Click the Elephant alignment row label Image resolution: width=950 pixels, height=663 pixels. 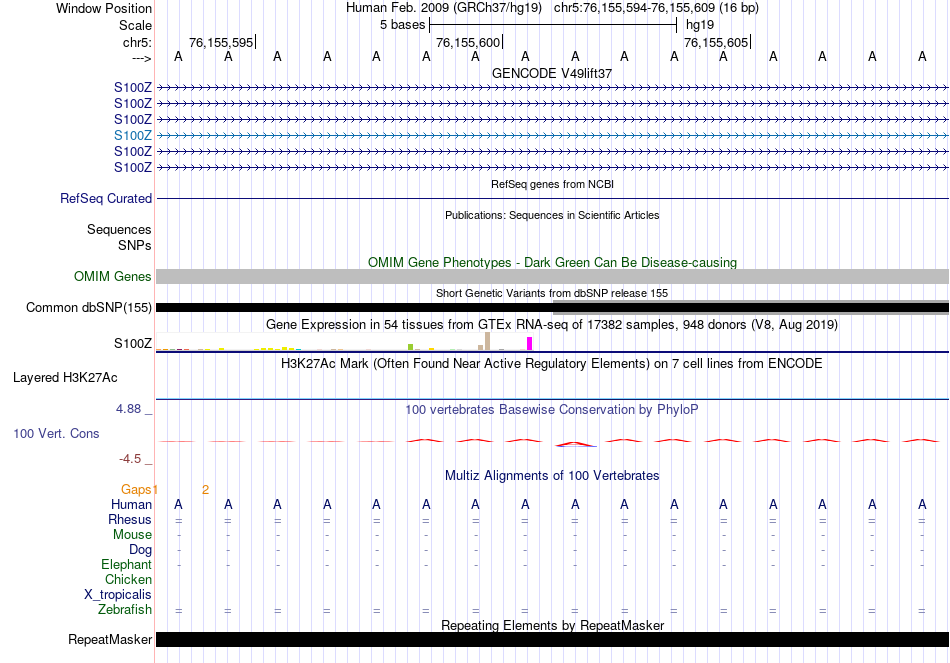(x=127, y=565)
